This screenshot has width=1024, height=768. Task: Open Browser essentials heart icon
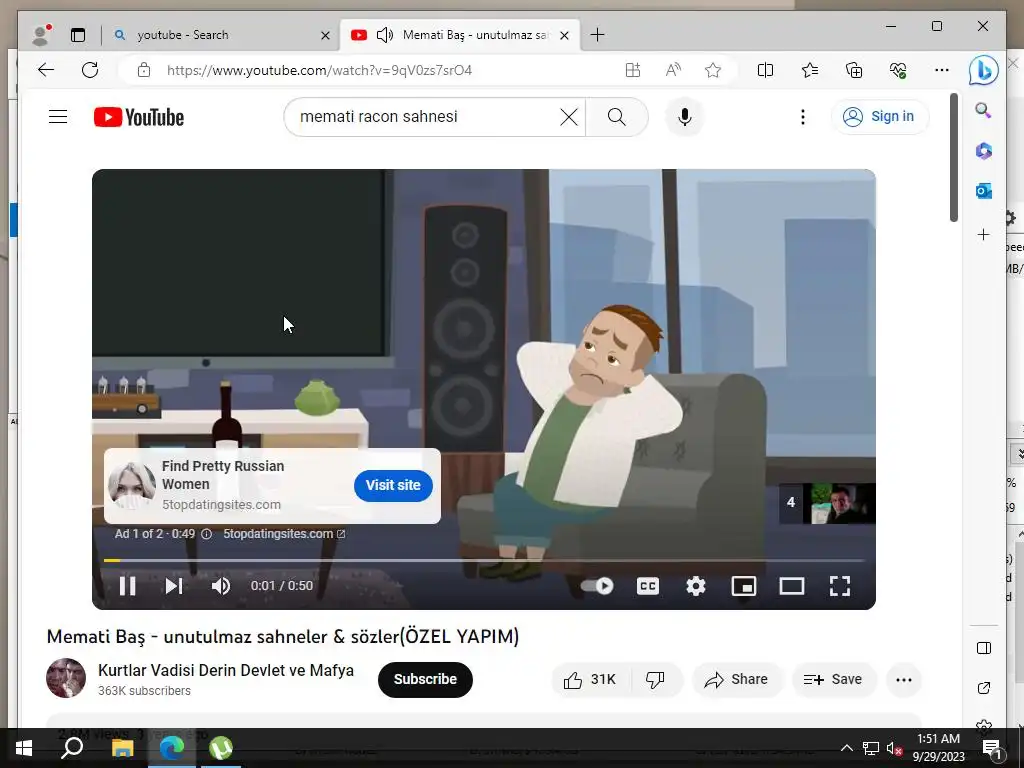pyautogui.click(x=898, y=70)
